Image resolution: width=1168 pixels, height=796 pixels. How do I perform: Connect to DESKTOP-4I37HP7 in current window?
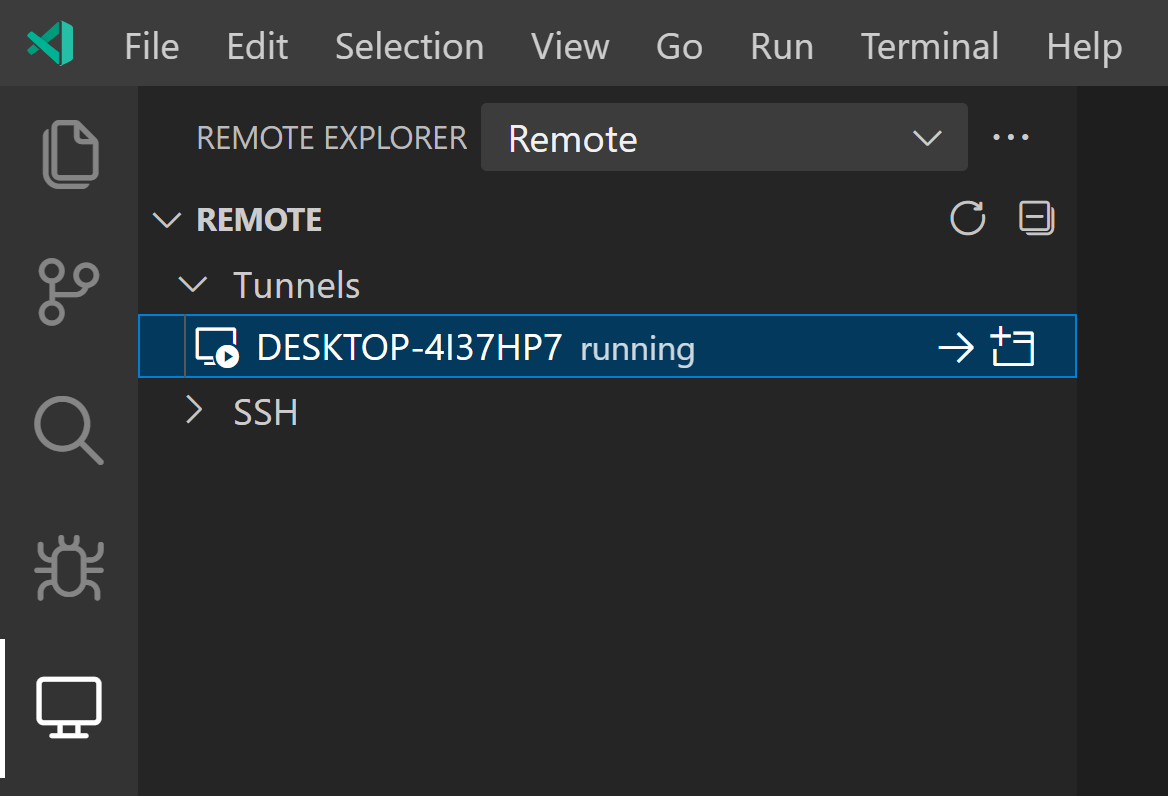click(x=956, y=347)
